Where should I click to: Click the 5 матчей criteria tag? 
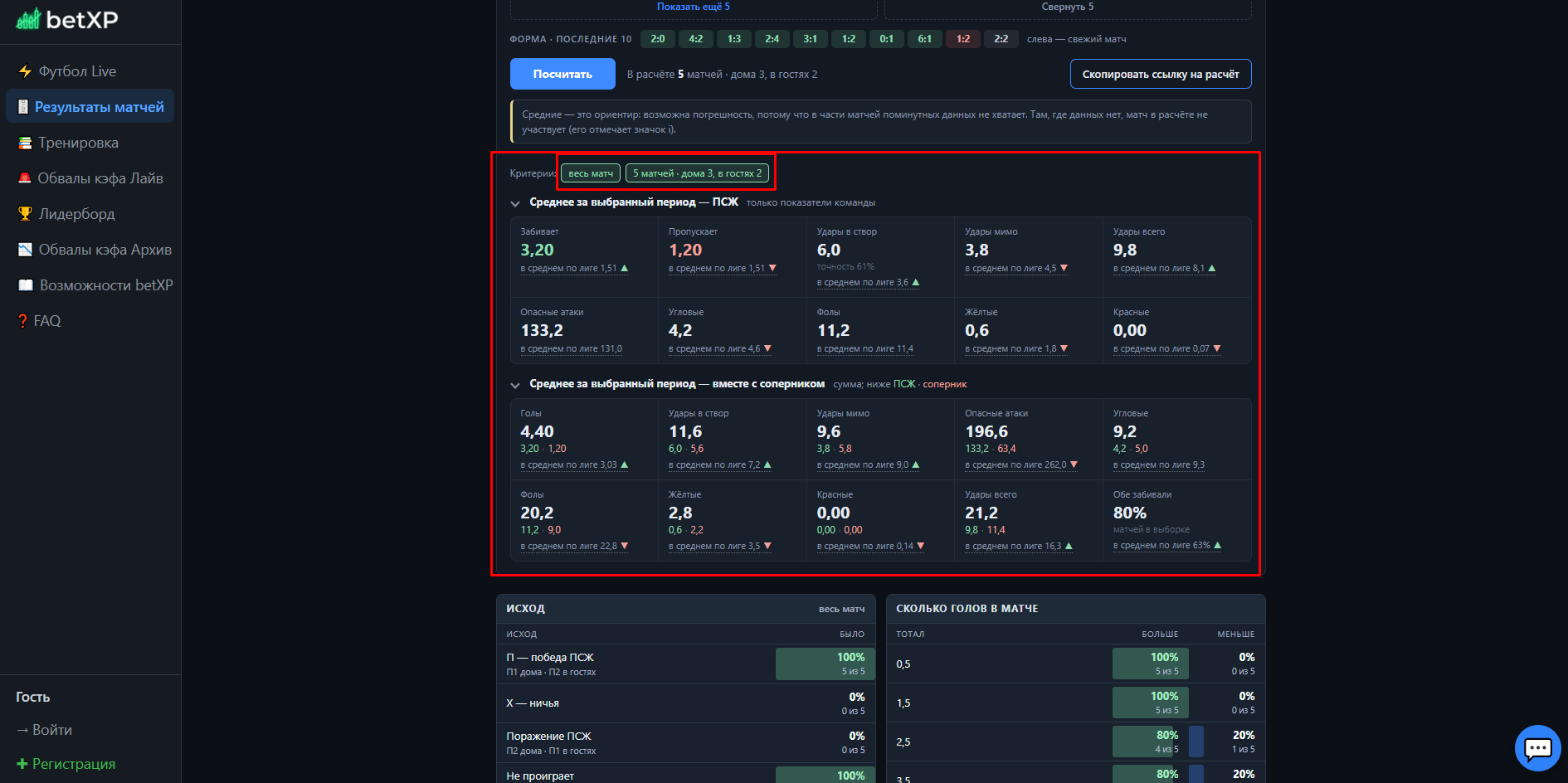pyautogui.click(x=697, y=173)
